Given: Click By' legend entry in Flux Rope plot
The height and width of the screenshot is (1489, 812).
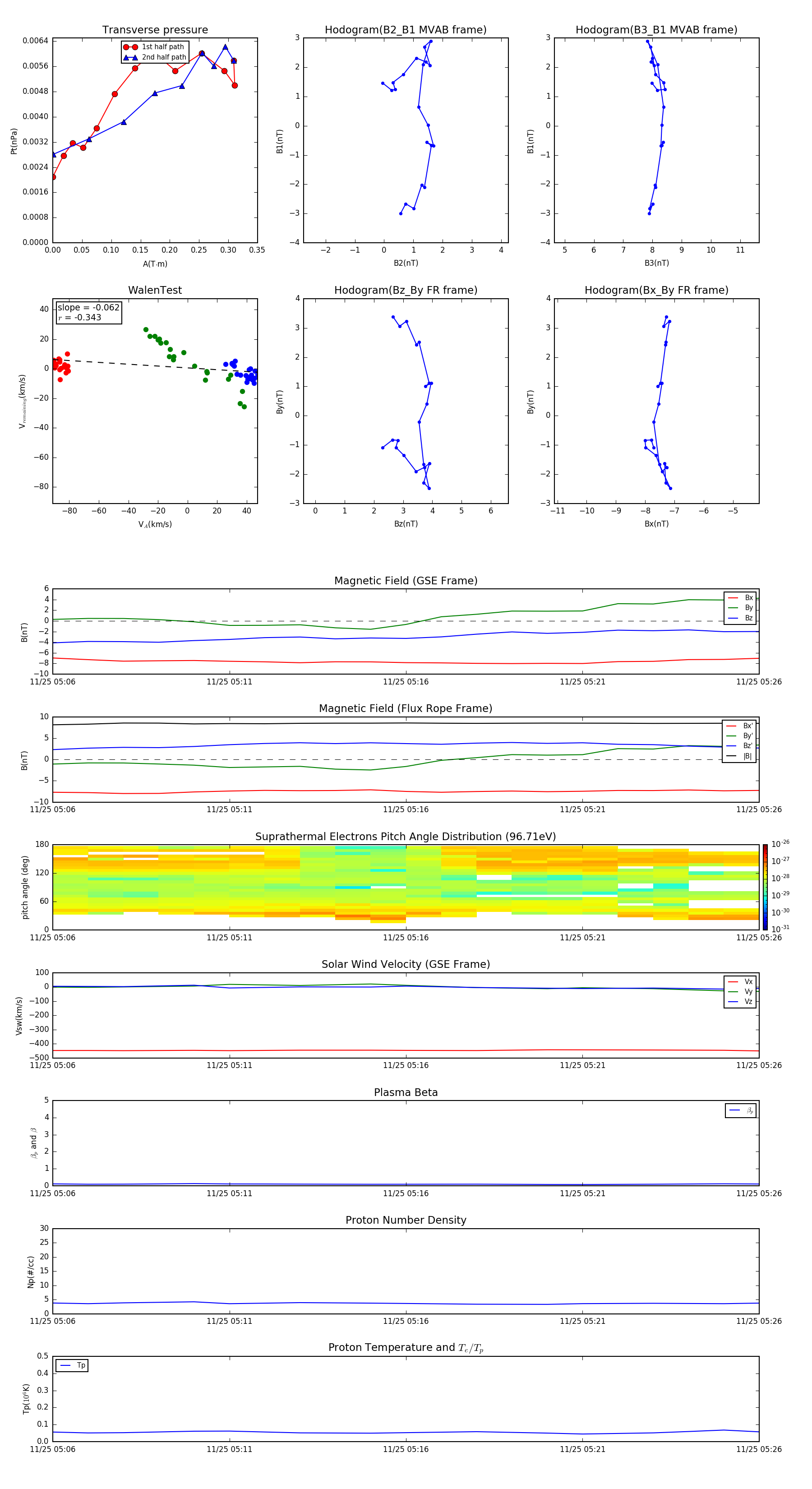Looking at the screenshot, I should click(x=739, y=736).
